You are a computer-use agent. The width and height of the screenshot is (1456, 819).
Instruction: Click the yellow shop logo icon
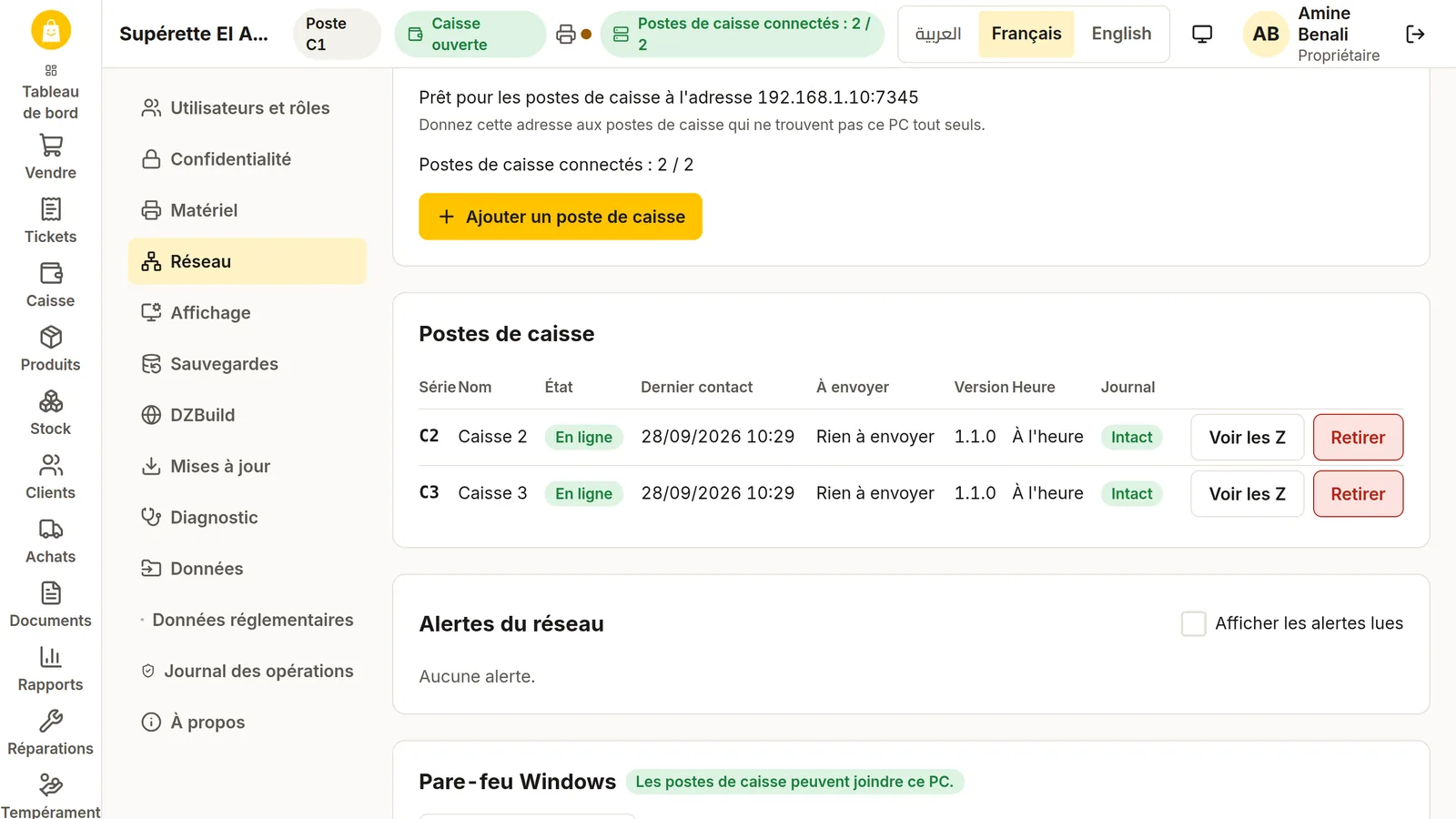coord(51,30)
